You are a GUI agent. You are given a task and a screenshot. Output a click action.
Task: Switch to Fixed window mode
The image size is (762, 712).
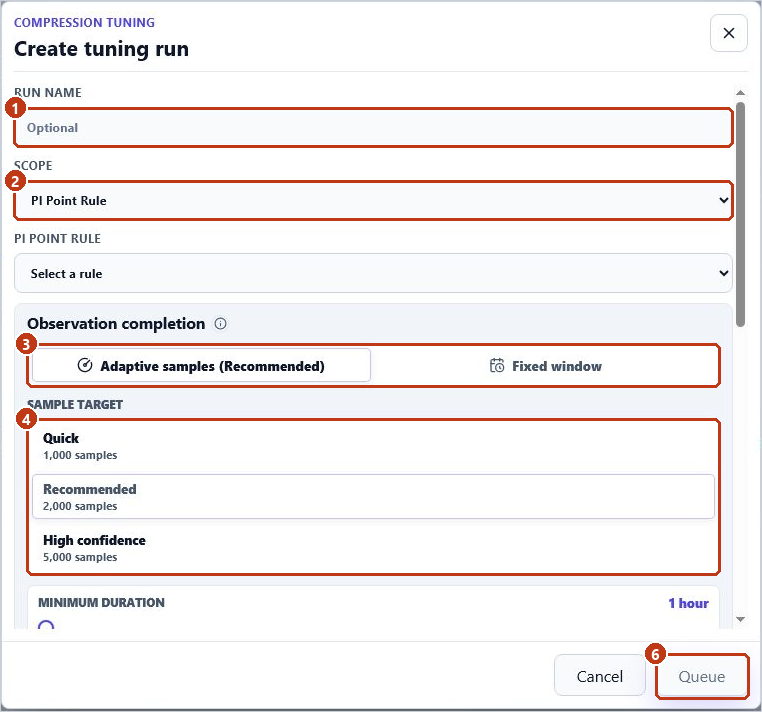[545, 365]
